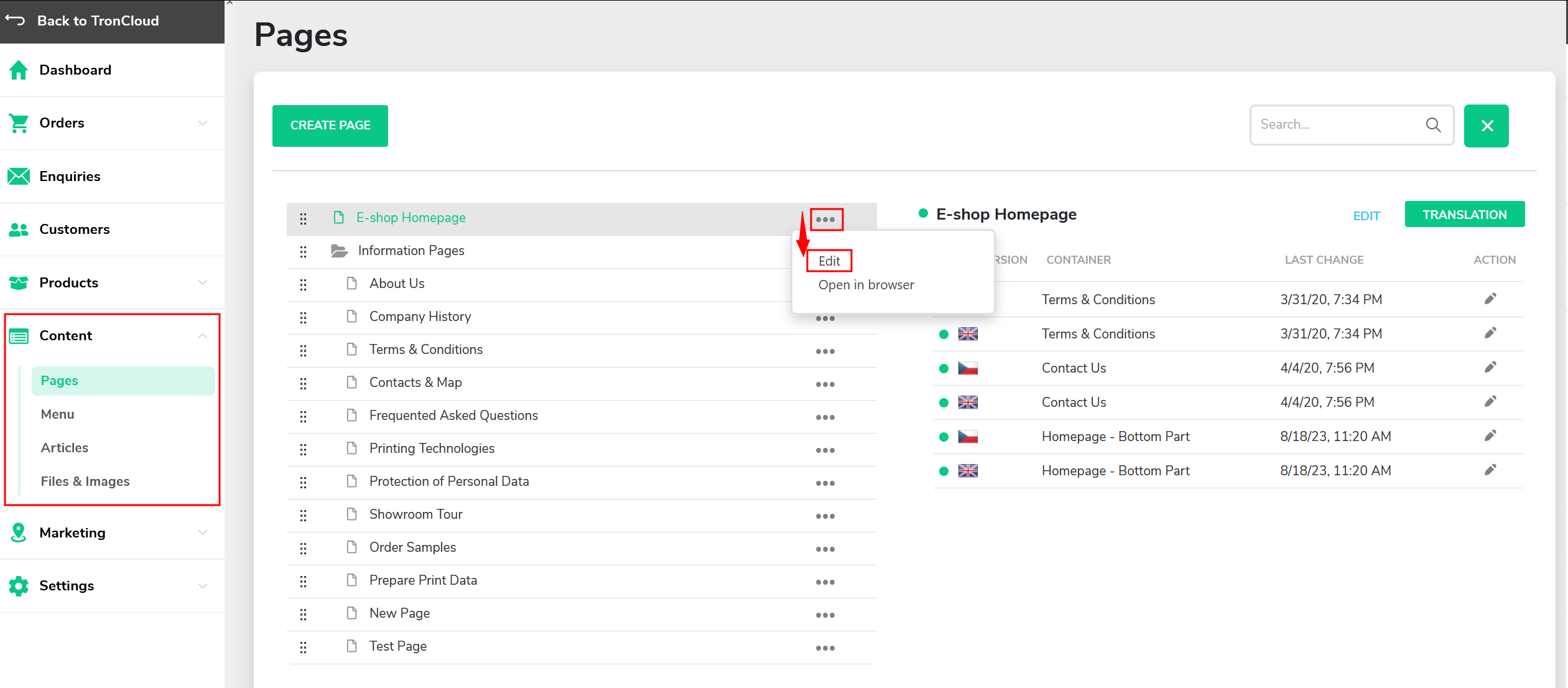Click the back arrow icon beside TronCloud
The image size is (1568, 688).
pos(15,21)
